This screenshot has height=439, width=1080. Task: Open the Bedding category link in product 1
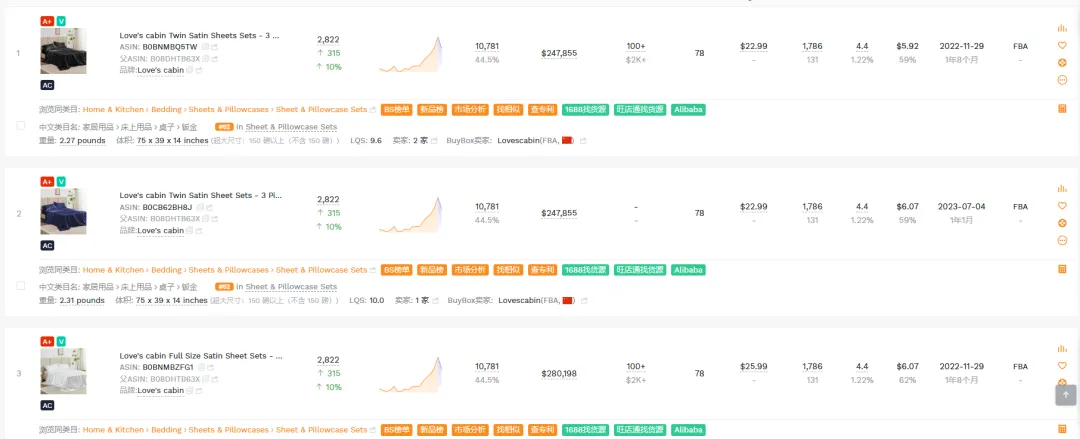(166, 109)
